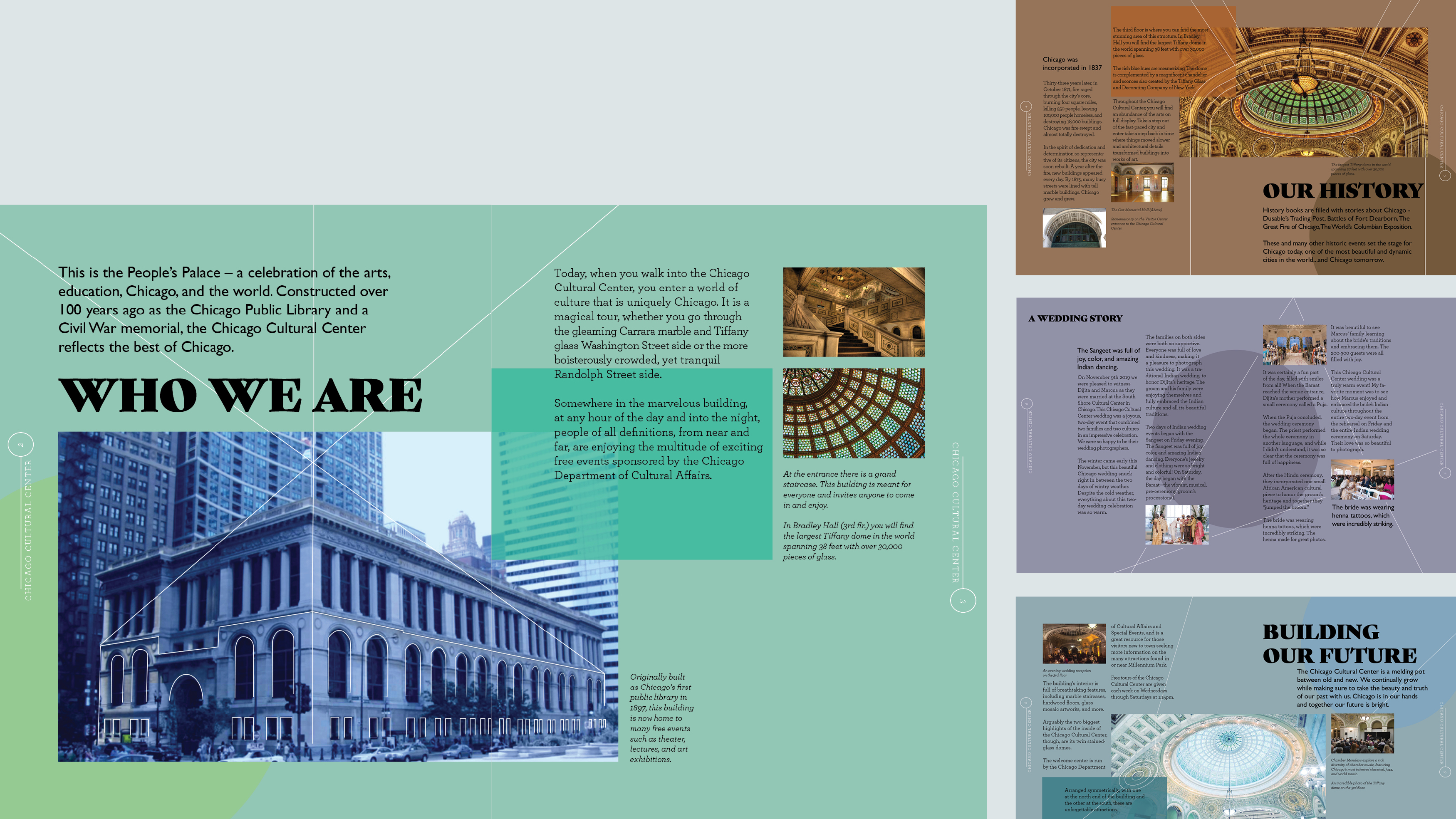
Task: Click the grand staircase photo
Action: click(854, 312)
